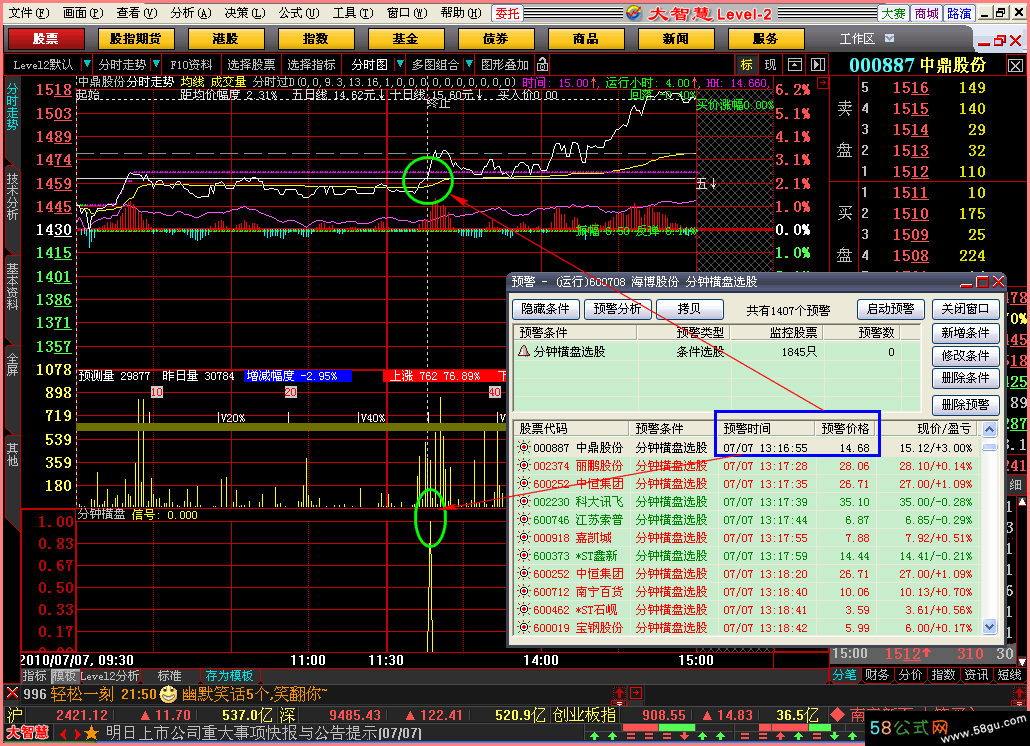The image size is (1030, 746).
Task: Switch to the 基金 market tab
Action: (406, 39)
